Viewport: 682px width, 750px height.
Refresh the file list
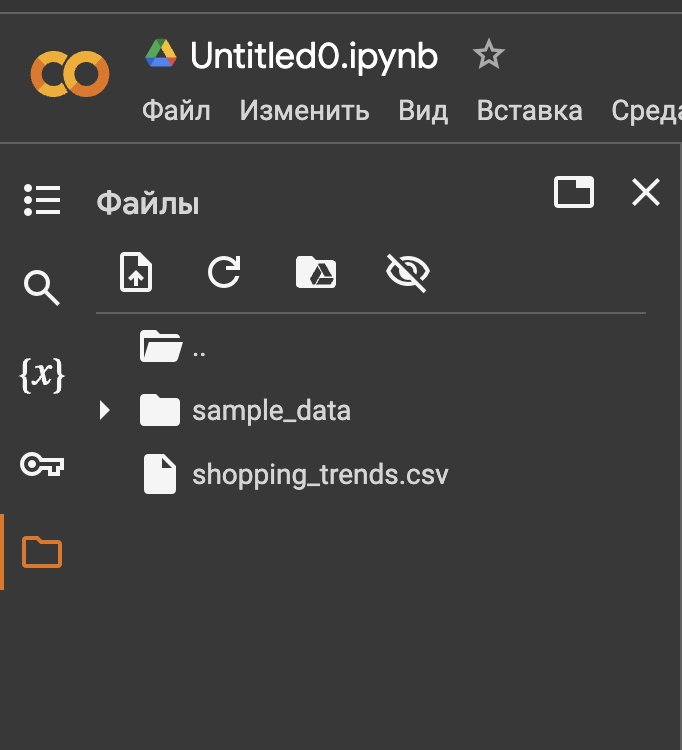(224, 272)
